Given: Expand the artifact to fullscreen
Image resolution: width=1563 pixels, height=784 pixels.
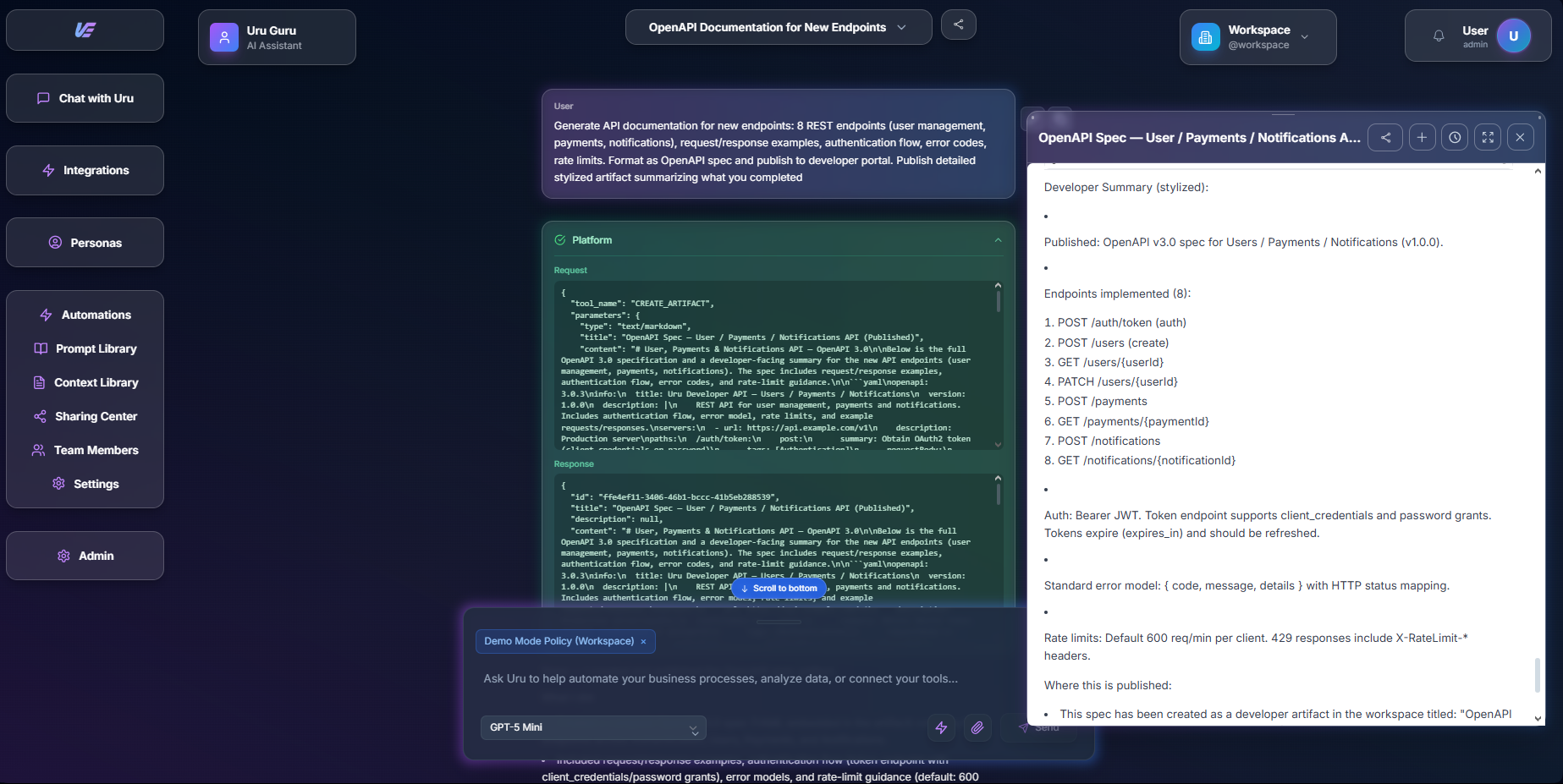Looking at the screenshot, I should [1487, 137].
